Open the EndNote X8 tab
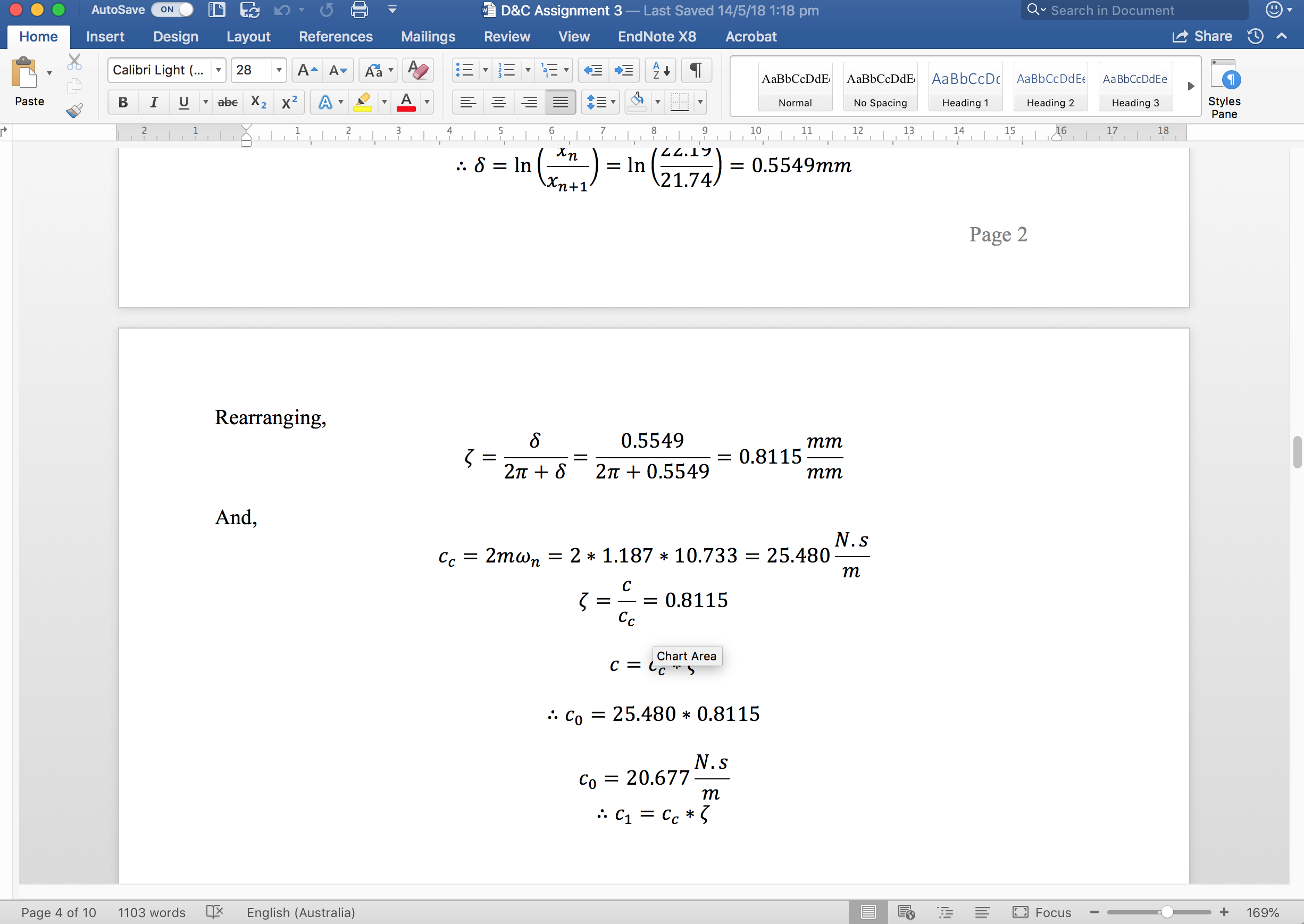This screenshot has width=1304, height=924. pos(657,36)
